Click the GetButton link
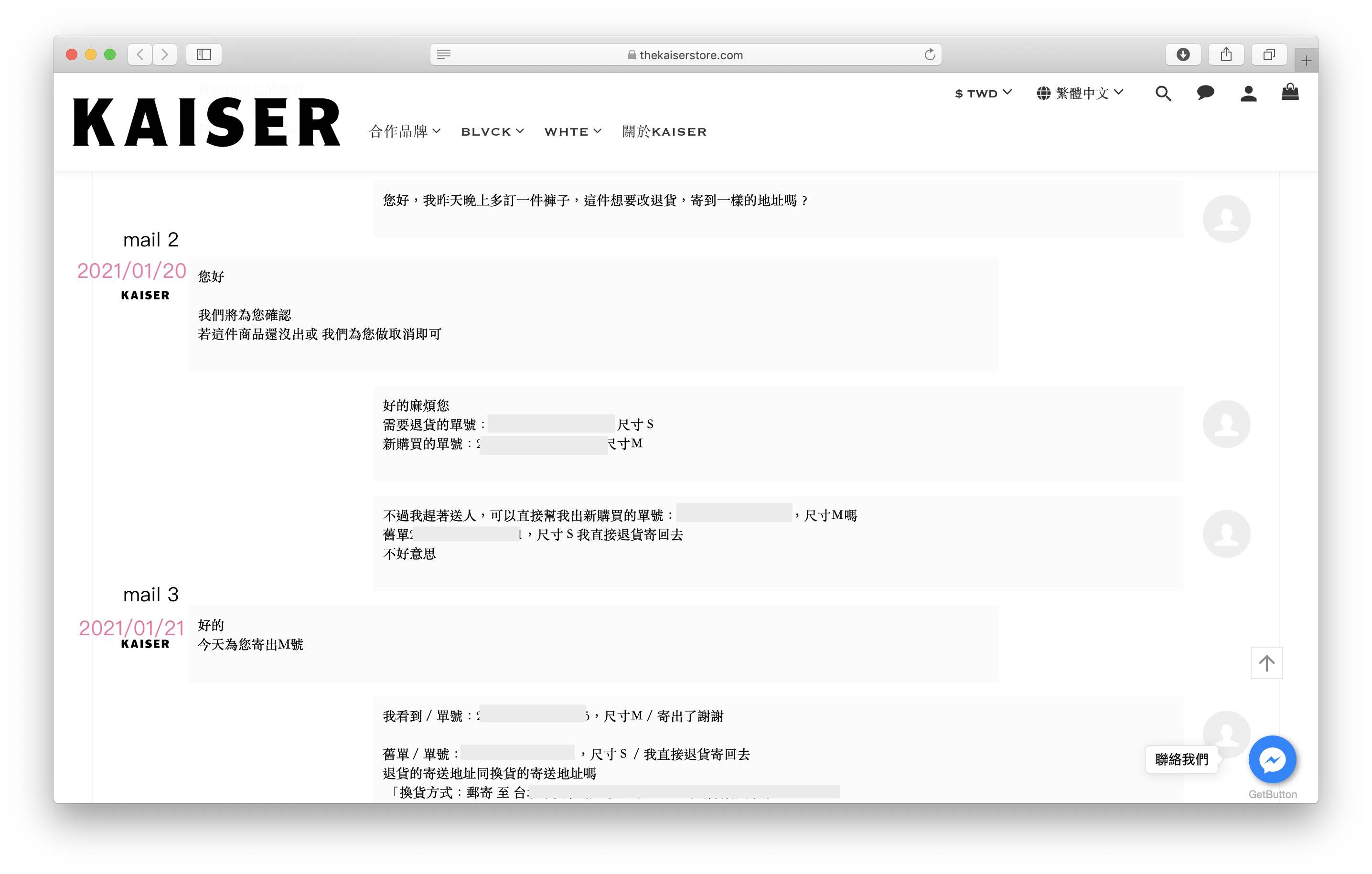Image resolution: width=1372 pixels, height=874 pixels. click(1272, 794)
